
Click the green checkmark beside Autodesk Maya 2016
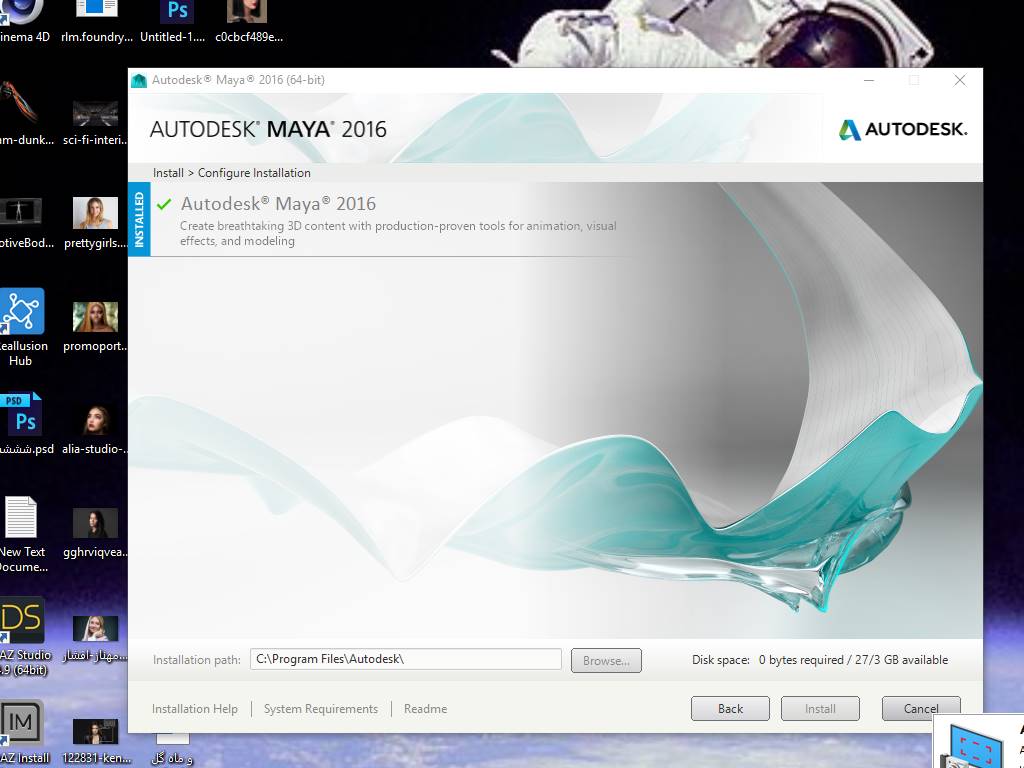[x=164, y=204]
